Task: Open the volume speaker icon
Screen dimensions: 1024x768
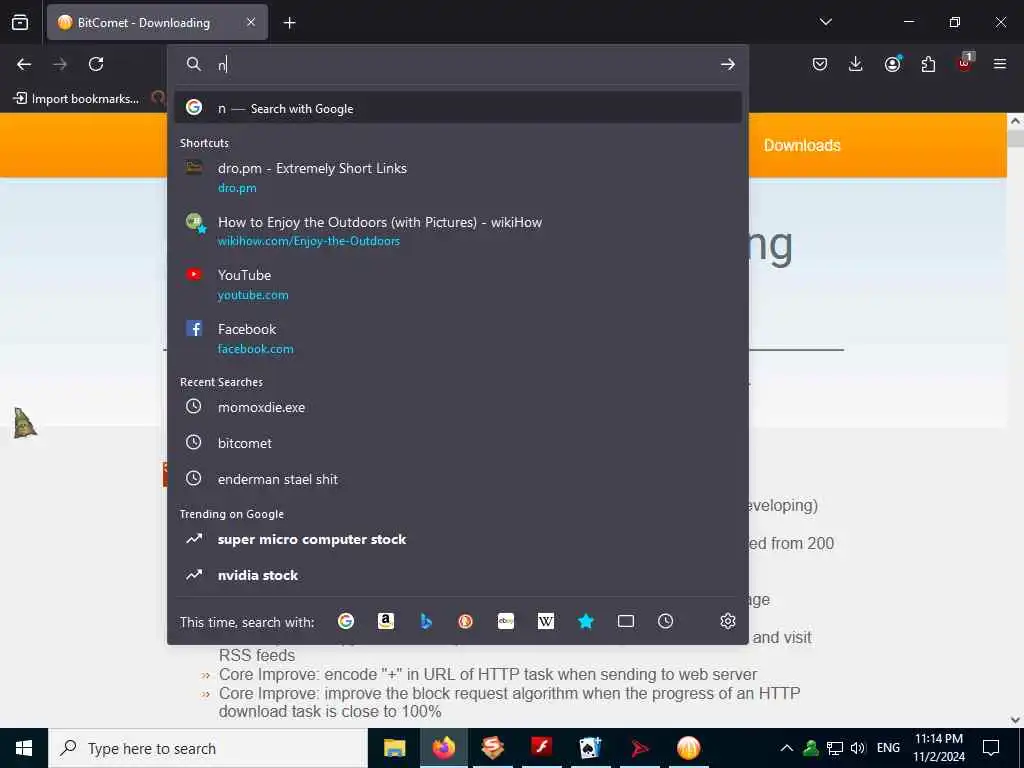Action: click(858, 748)
